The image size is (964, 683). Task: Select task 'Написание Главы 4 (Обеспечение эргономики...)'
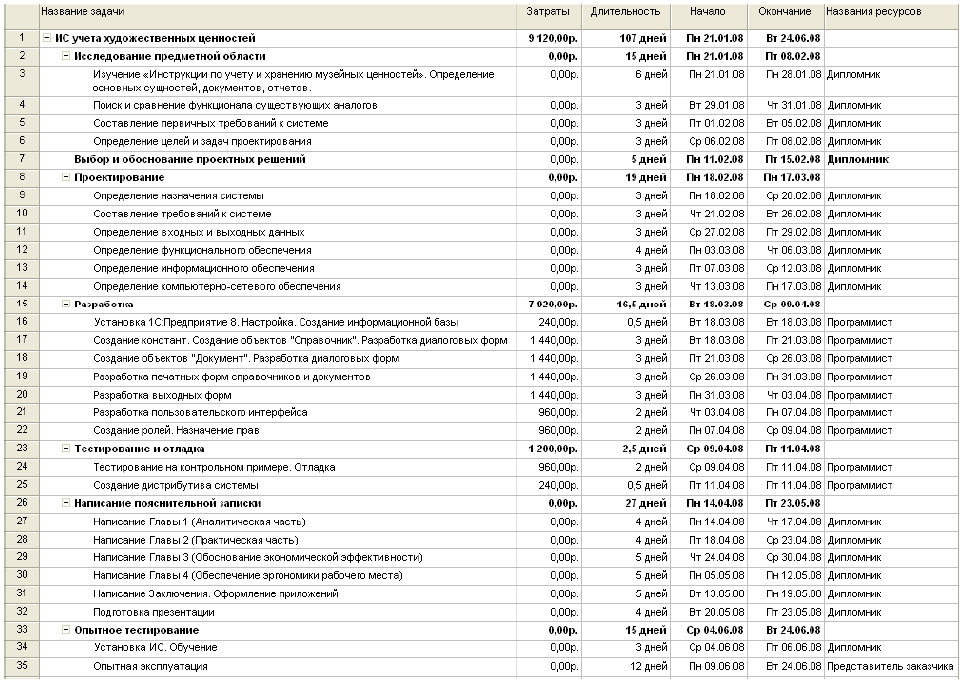[248, 575]
